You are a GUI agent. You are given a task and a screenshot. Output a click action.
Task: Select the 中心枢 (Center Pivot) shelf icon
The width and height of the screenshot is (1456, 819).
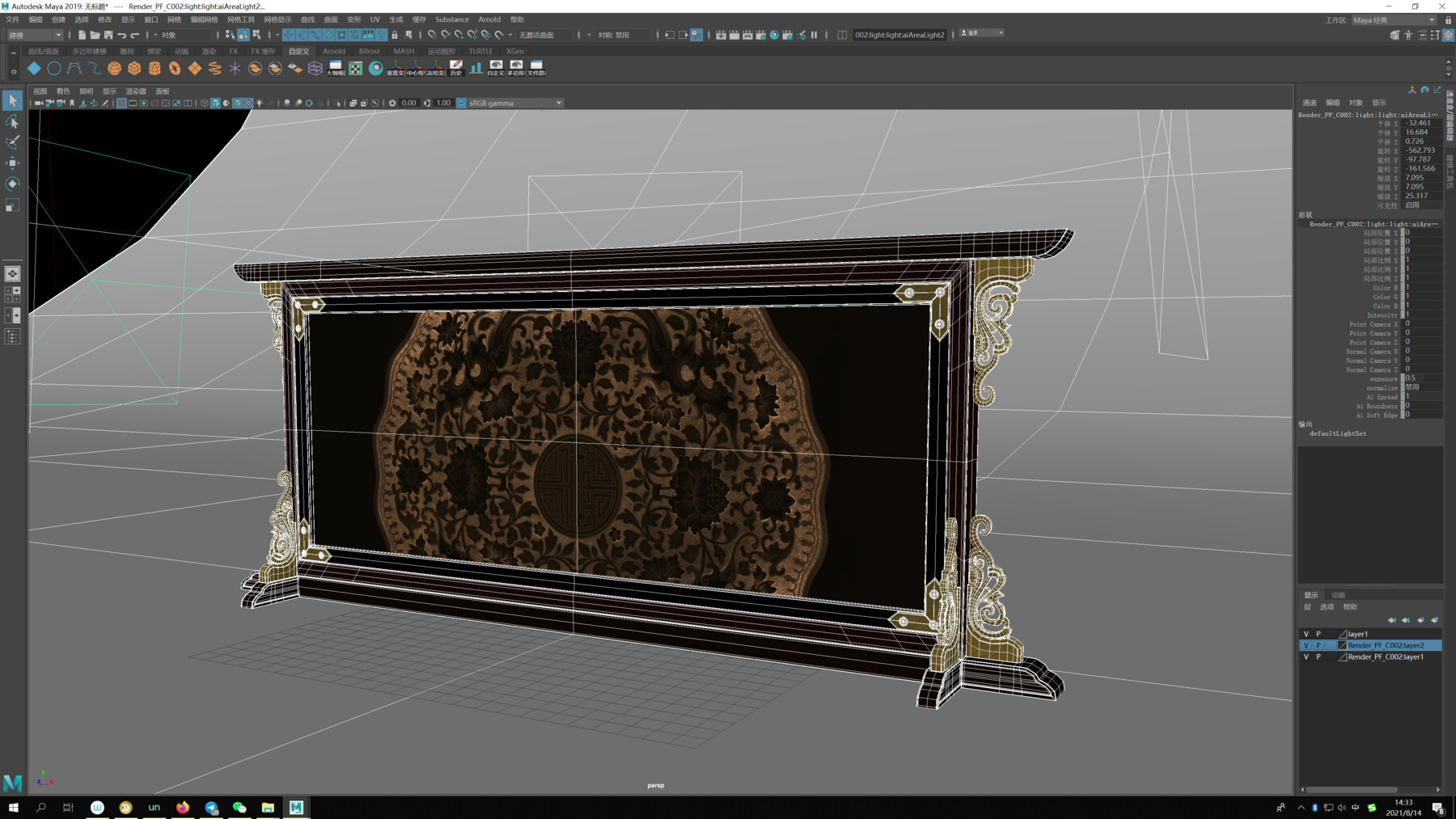(x=415, y=69)
